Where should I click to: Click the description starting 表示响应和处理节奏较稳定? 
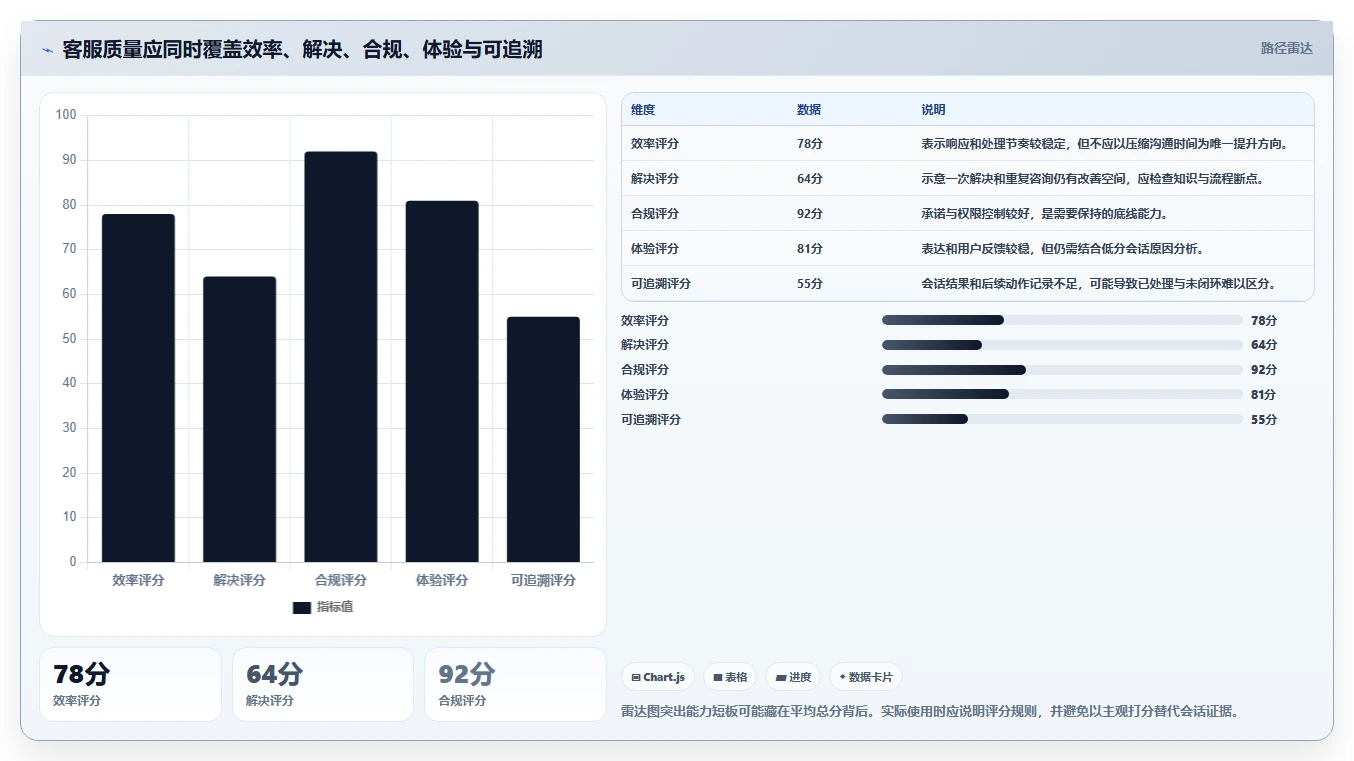(1104, 144)
